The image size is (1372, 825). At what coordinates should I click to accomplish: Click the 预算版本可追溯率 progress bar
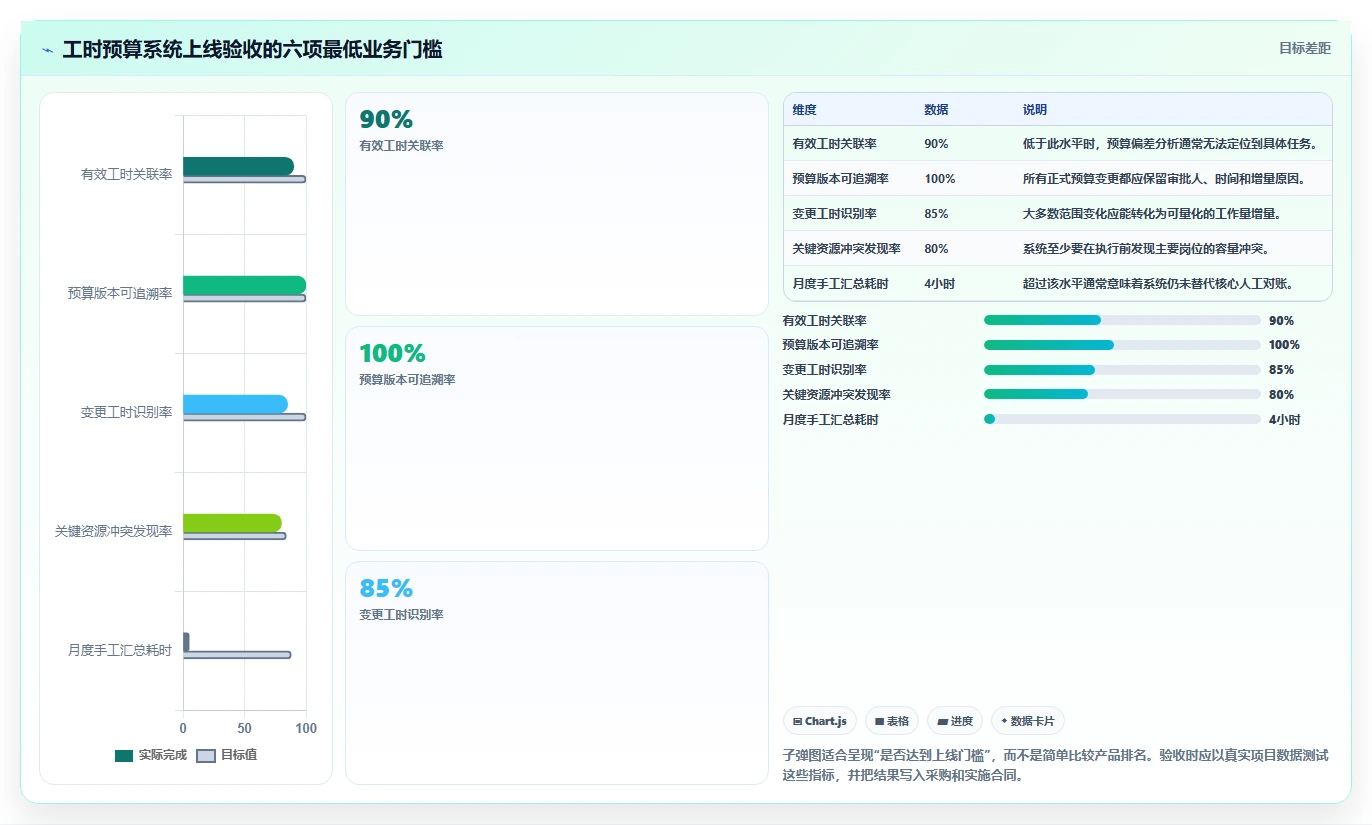pos(1122,345)
